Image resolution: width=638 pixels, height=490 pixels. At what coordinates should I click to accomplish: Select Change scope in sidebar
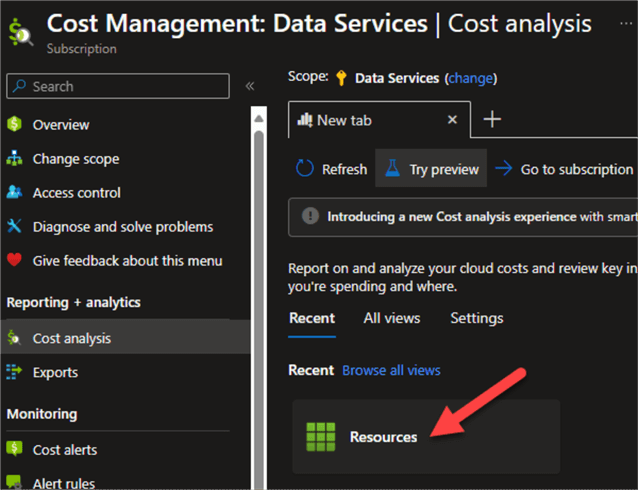(x=75, y=159)
